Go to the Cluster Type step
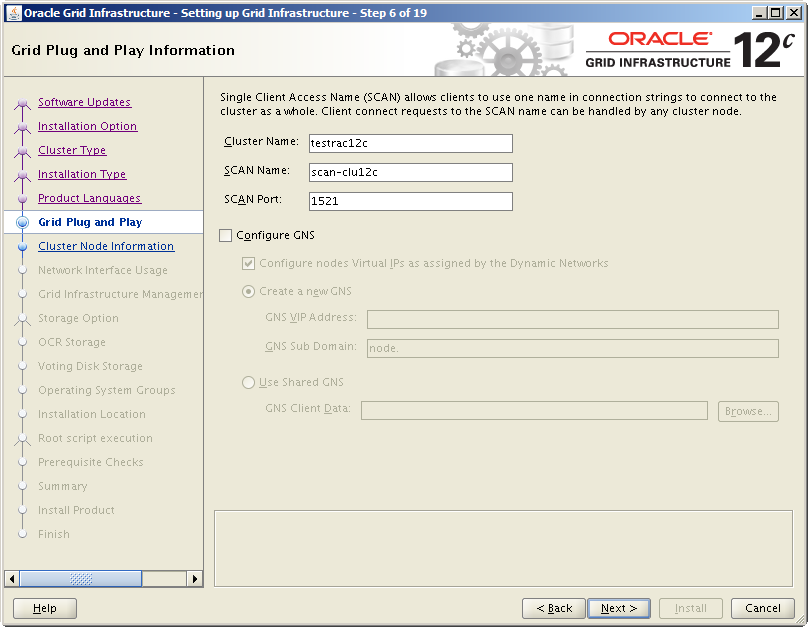Image resolution: width=808 pixels, height=627 pixels. [x=72, y=150]
